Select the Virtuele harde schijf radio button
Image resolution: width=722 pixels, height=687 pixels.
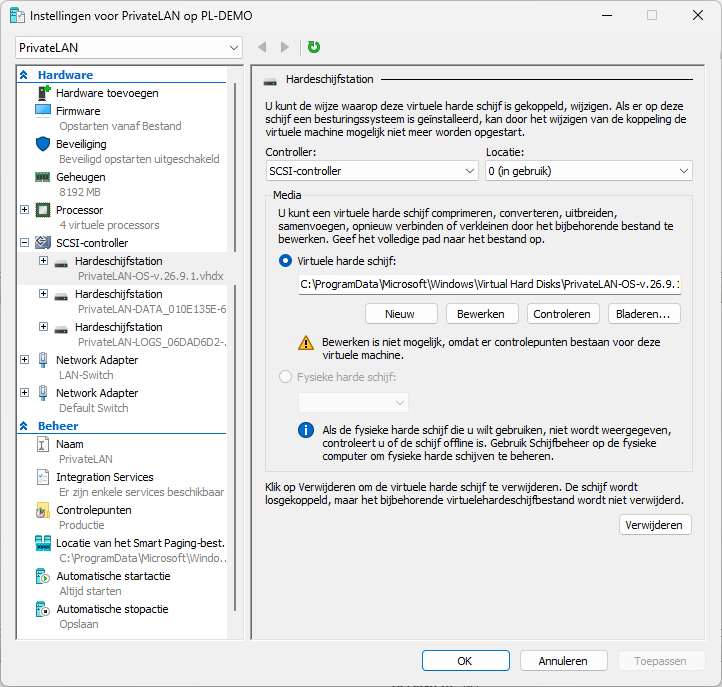tap(285, 261)
